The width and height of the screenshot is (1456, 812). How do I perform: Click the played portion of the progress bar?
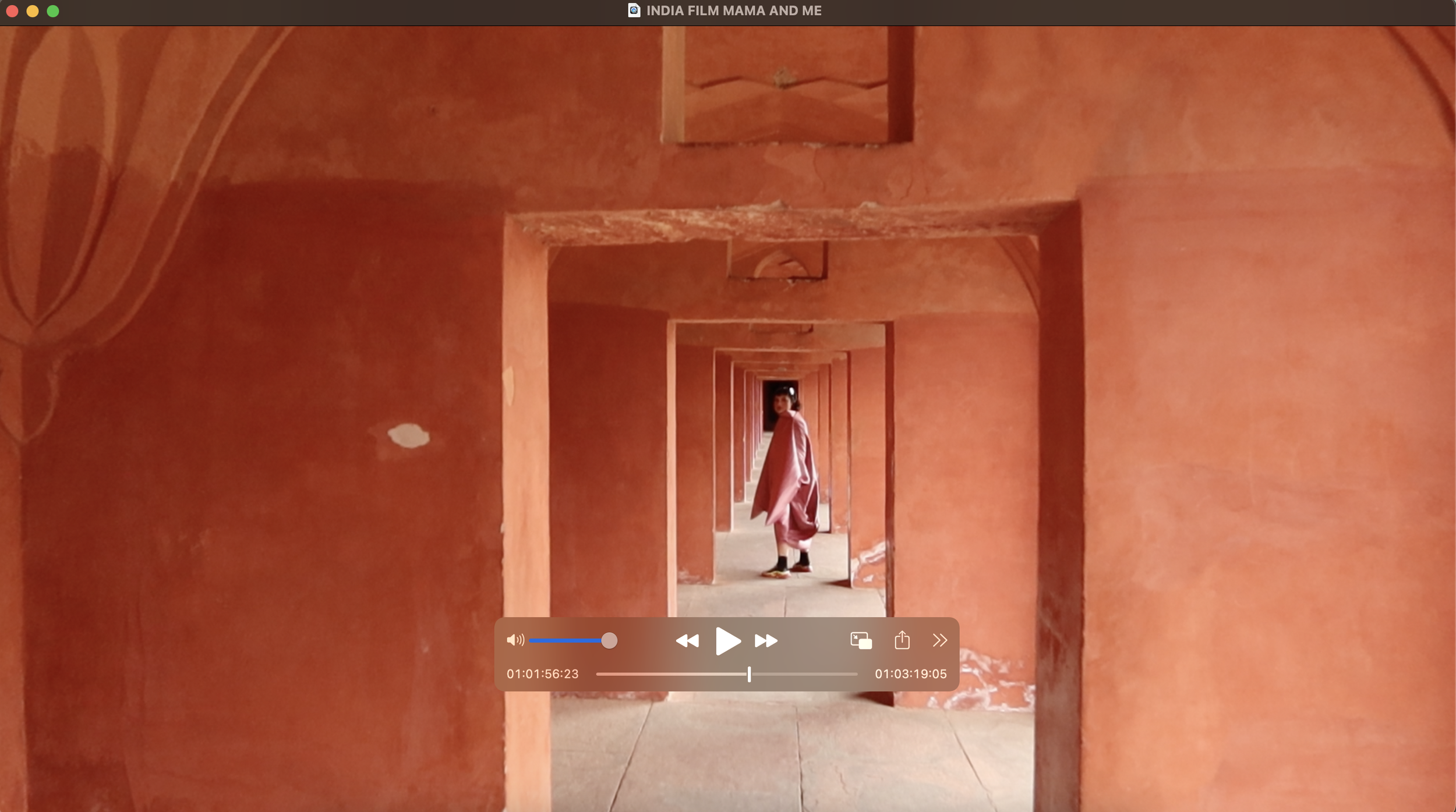pyautogui.click(x=670, y=674)
